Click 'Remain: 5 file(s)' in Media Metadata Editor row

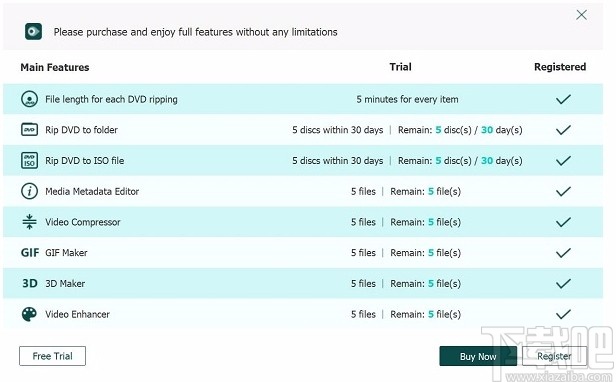point(425,191)
